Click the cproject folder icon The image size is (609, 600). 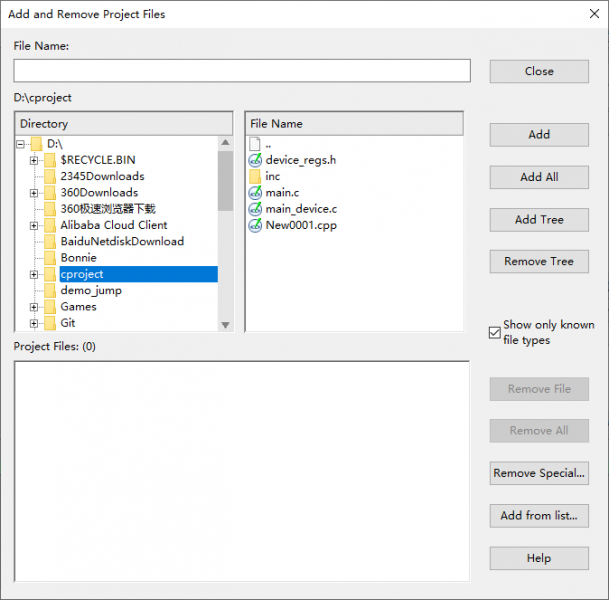click(x=50, y=274)
